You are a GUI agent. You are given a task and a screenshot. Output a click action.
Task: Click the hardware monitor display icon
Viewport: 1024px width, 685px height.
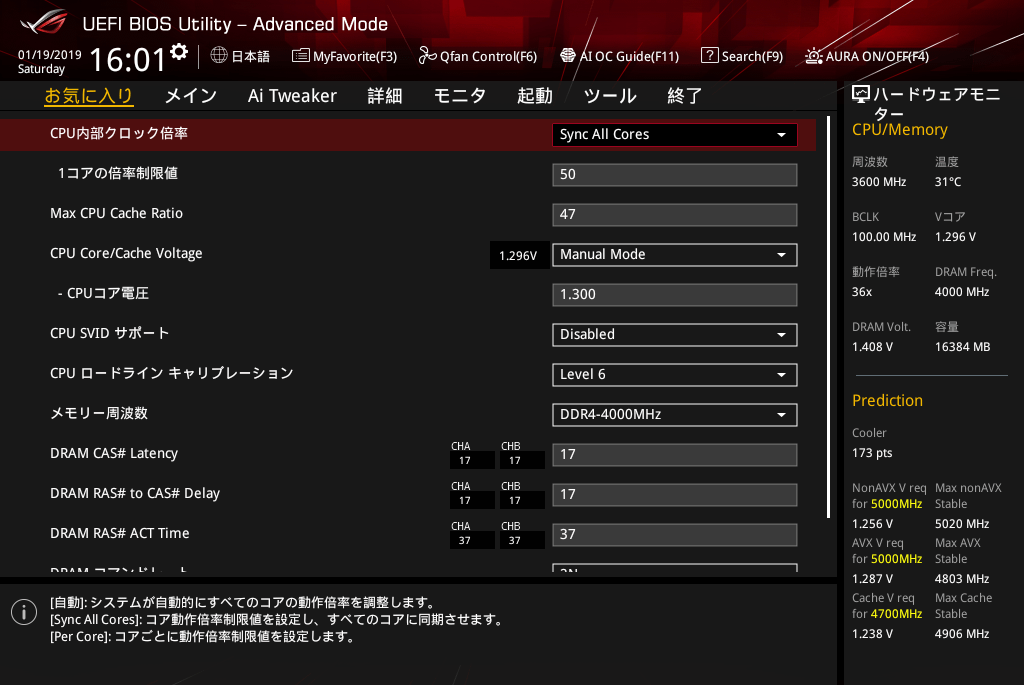(x=861, y=95)
